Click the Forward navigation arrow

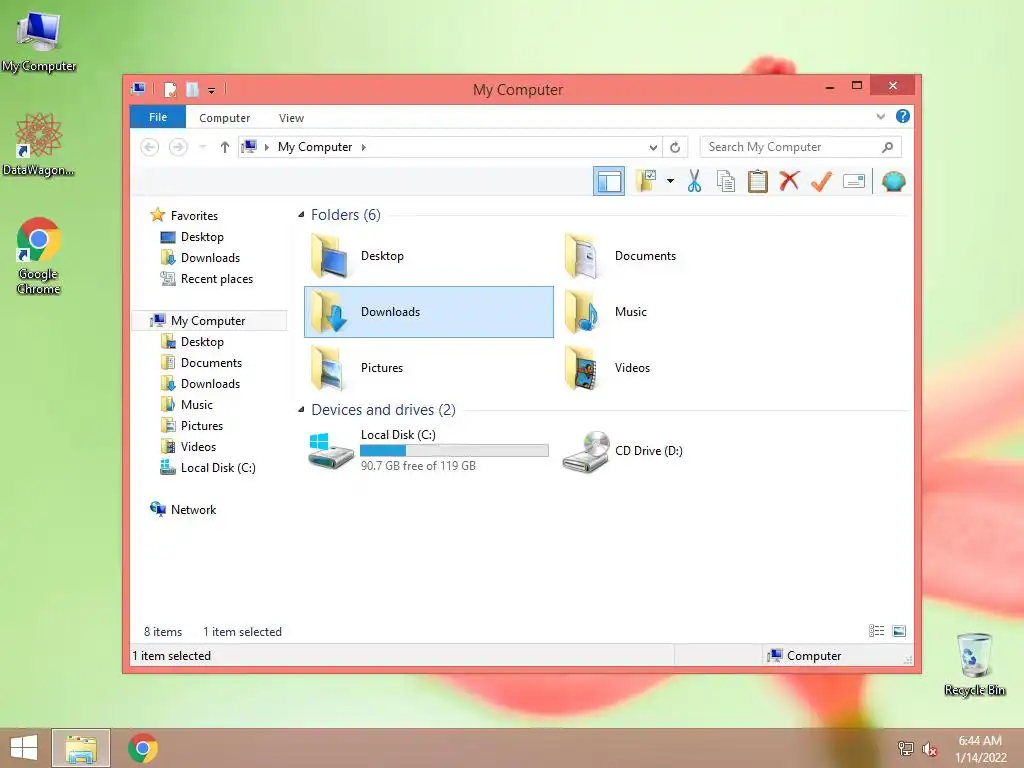click(178, 147)
